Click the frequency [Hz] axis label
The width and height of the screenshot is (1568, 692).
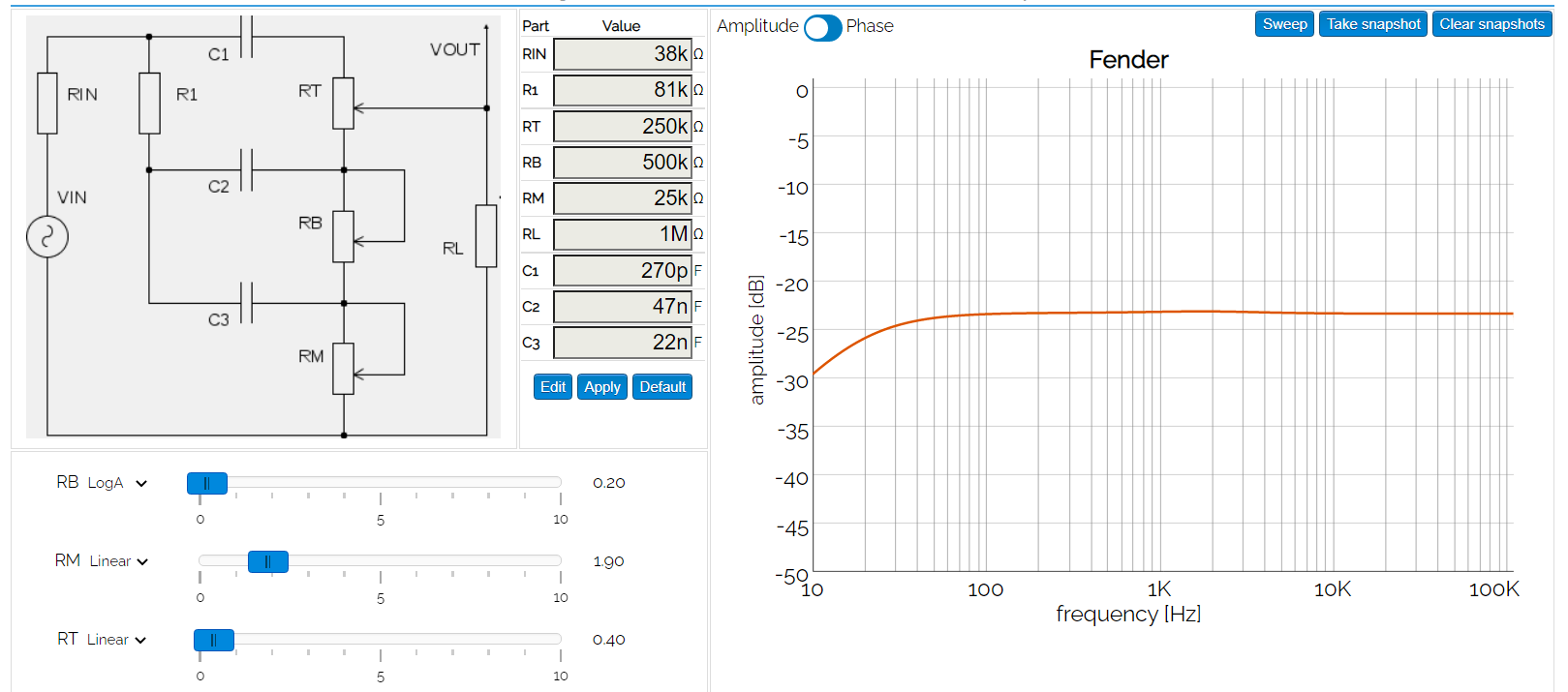point(1128,614)
